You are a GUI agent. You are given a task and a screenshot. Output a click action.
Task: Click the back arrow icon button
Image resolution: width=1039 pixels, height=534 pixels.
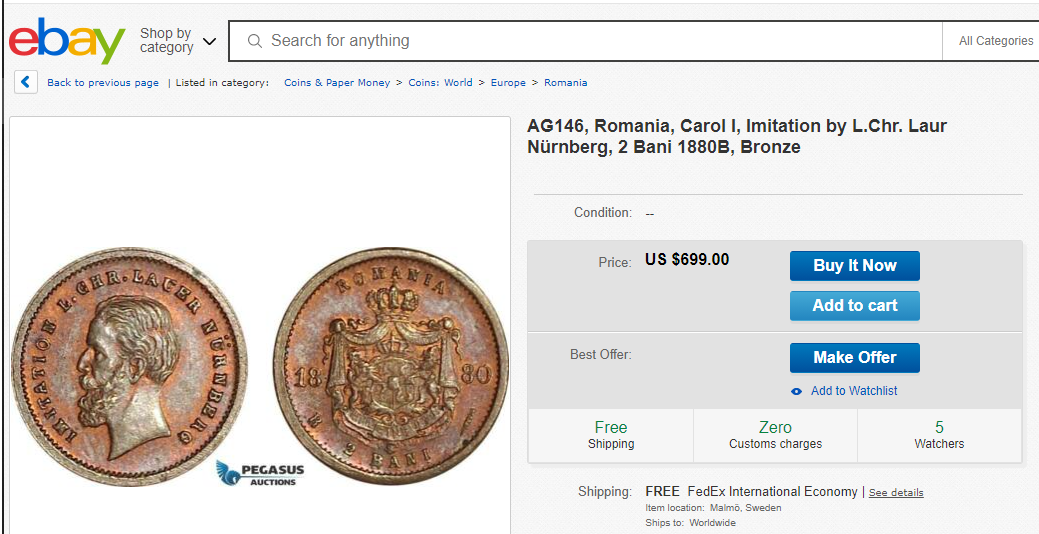coord(26,83)
